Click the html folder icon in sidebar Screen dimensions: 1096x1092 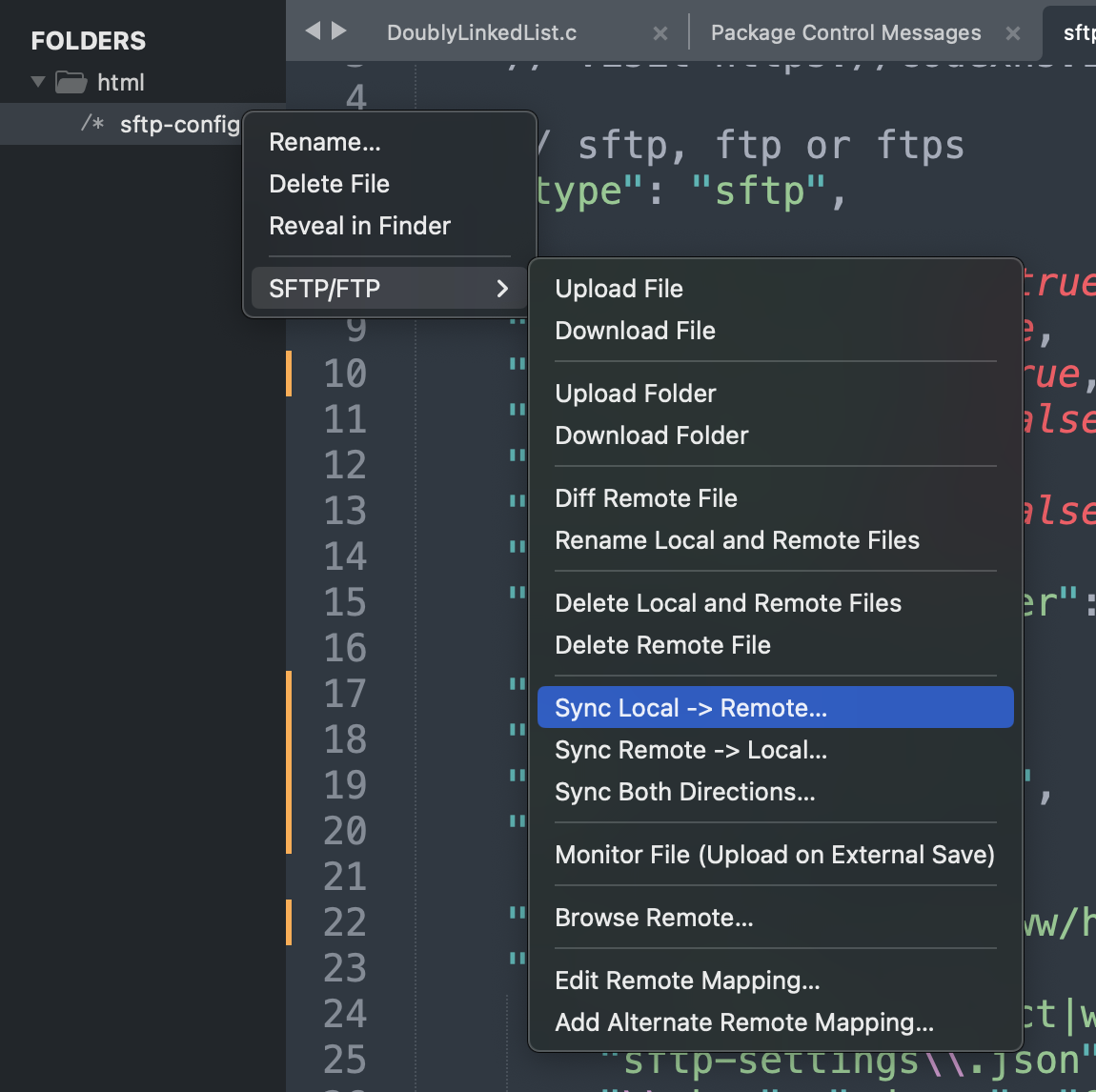tap(71, 82)
